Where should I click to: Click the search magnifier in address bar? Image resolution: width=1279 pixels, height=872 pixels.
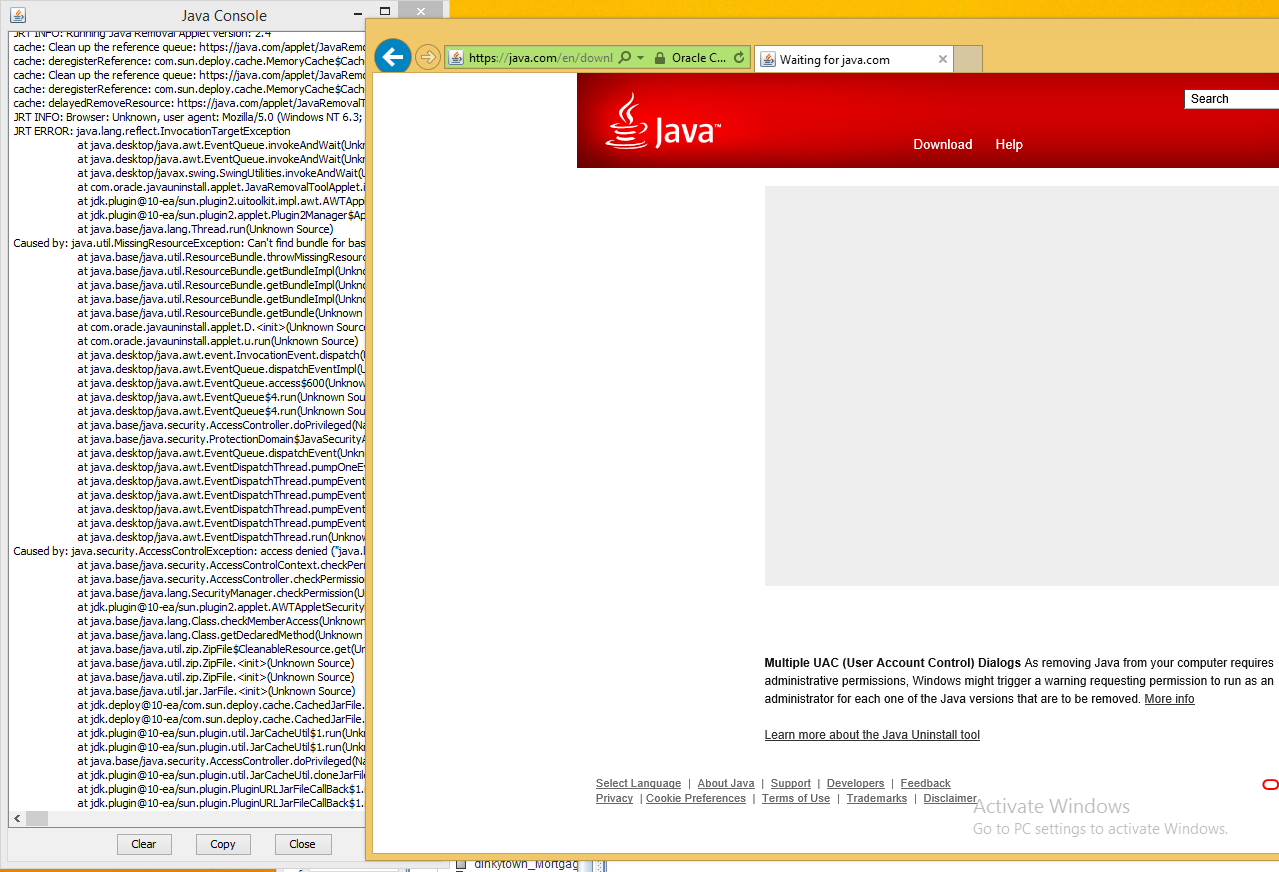[x=625, y=58]
